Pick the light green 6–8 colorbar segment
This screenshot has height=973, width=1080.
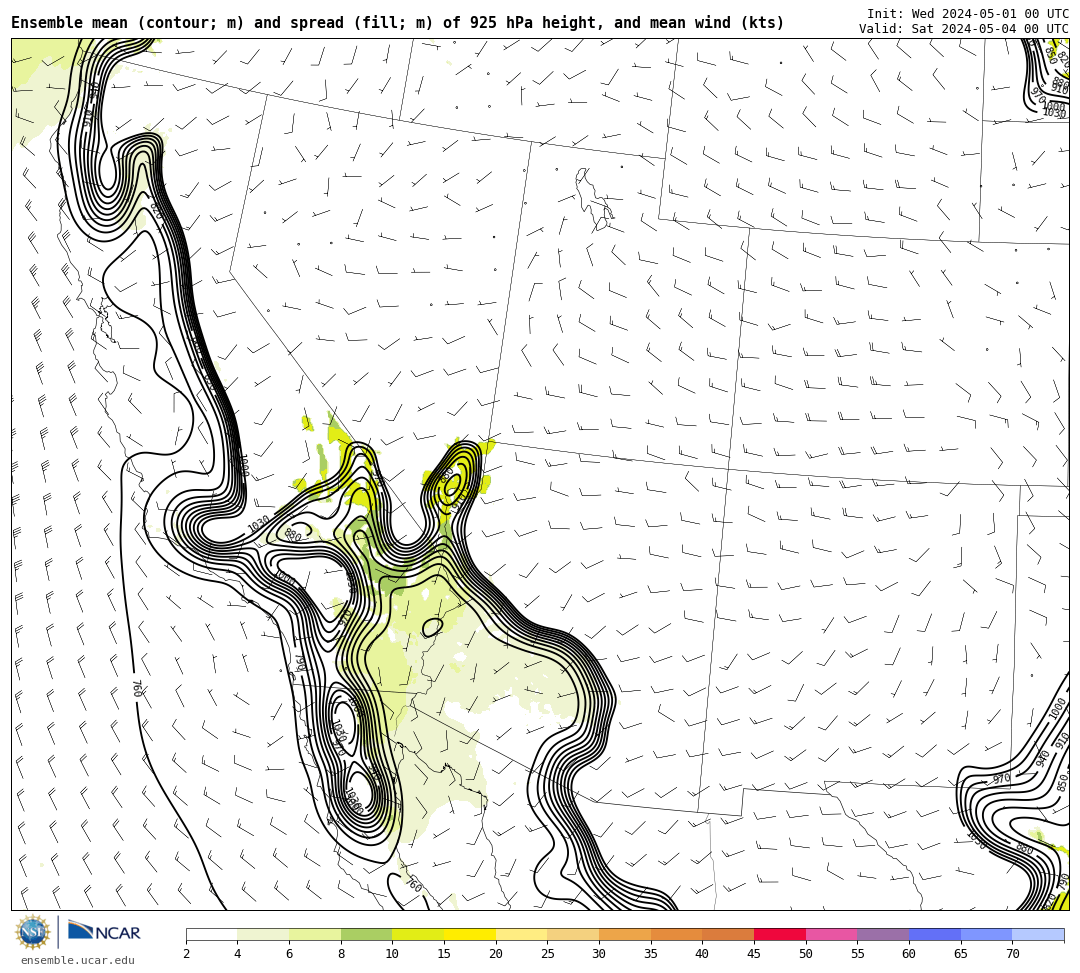point(315,935)
